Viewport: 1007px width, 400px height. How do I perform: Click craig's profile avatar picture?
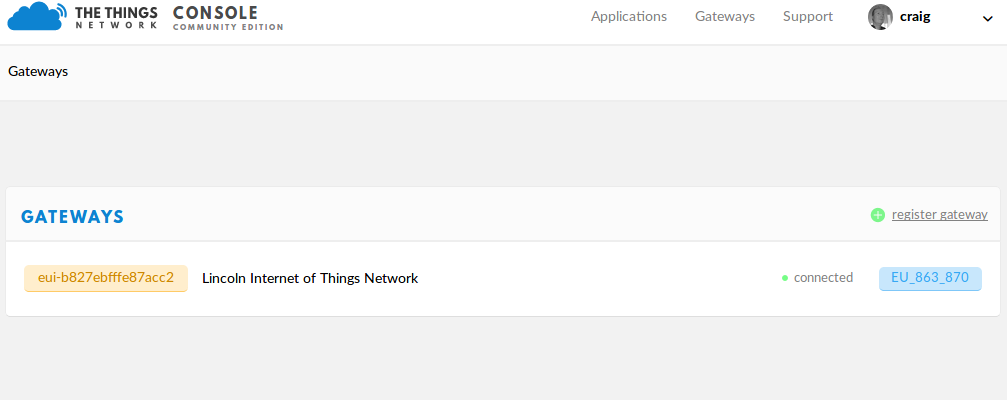coord(880,17)
